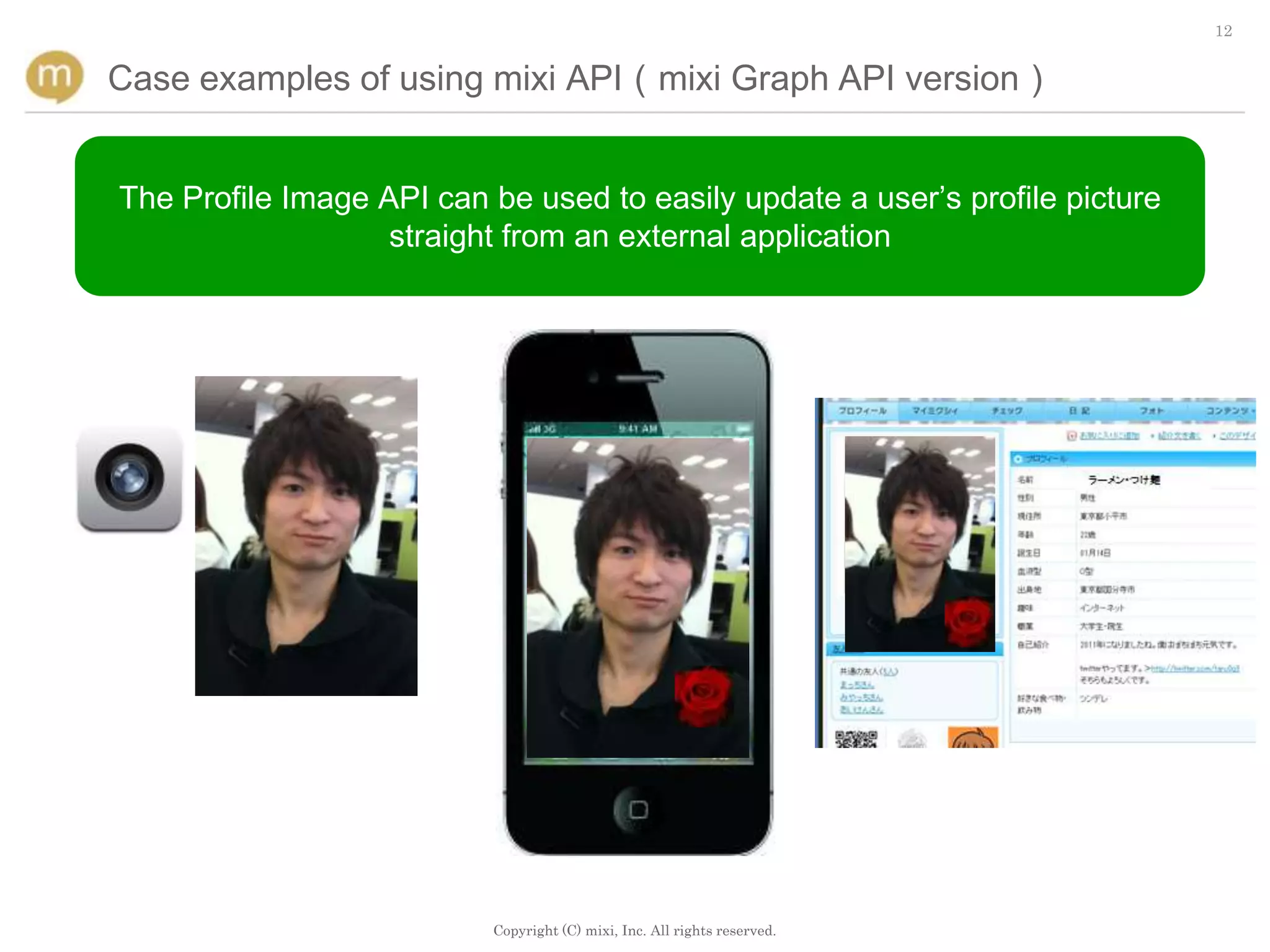This screenshot has height=952, width=1270.
Task: Click the red rose sticker on phone photo
Action: pyautogui.click(x=703, y=697)
